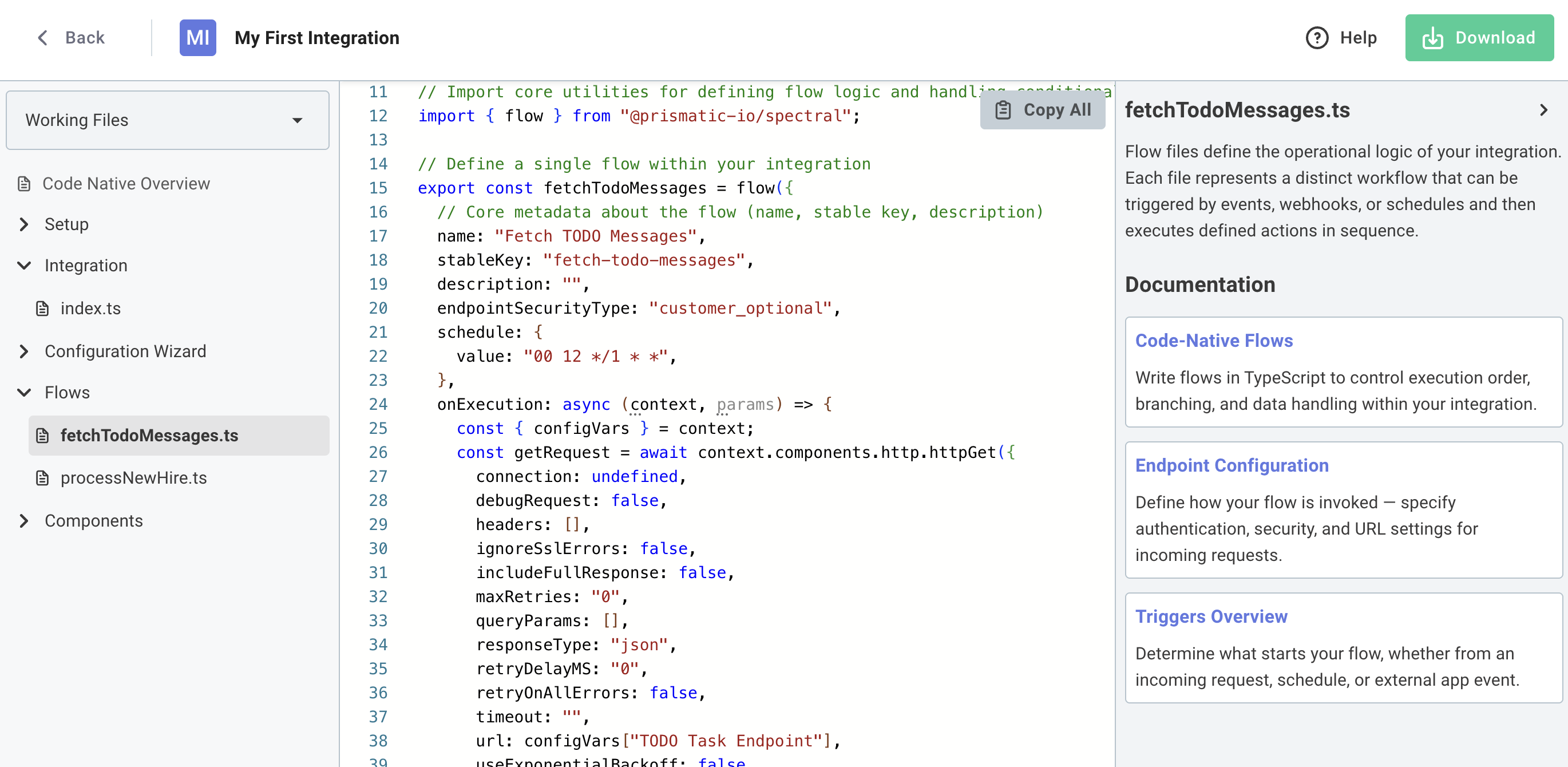Open the Code-Native Flows documentation link

[1214, 340]
